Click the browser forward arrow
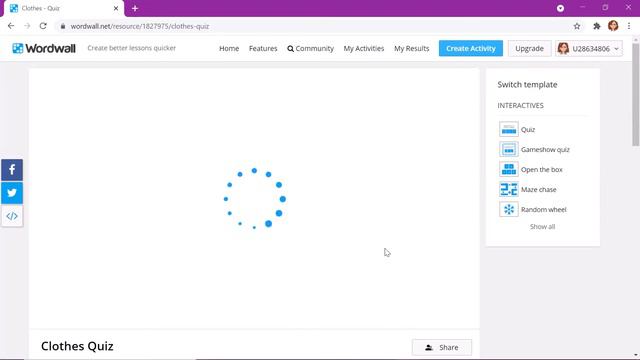Image resolution: width=640 pixels, height=360 pixels. [x=27, y=26]
